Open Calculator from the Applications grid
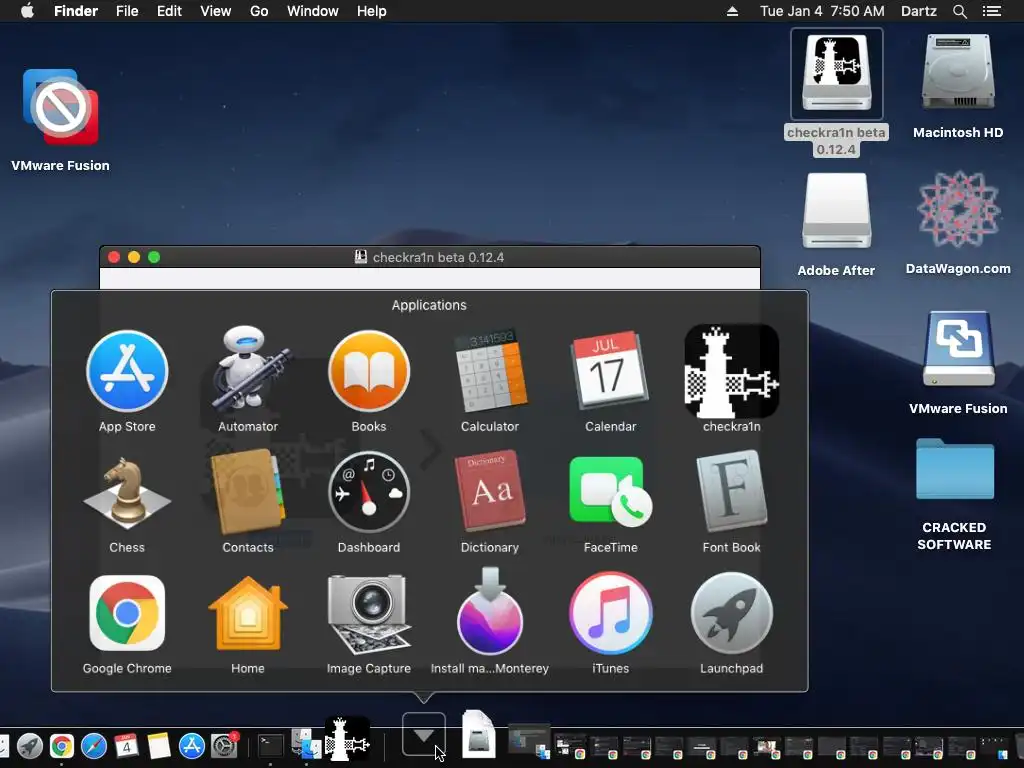This screenshot has width=1024, height=768. pos(490,371)
